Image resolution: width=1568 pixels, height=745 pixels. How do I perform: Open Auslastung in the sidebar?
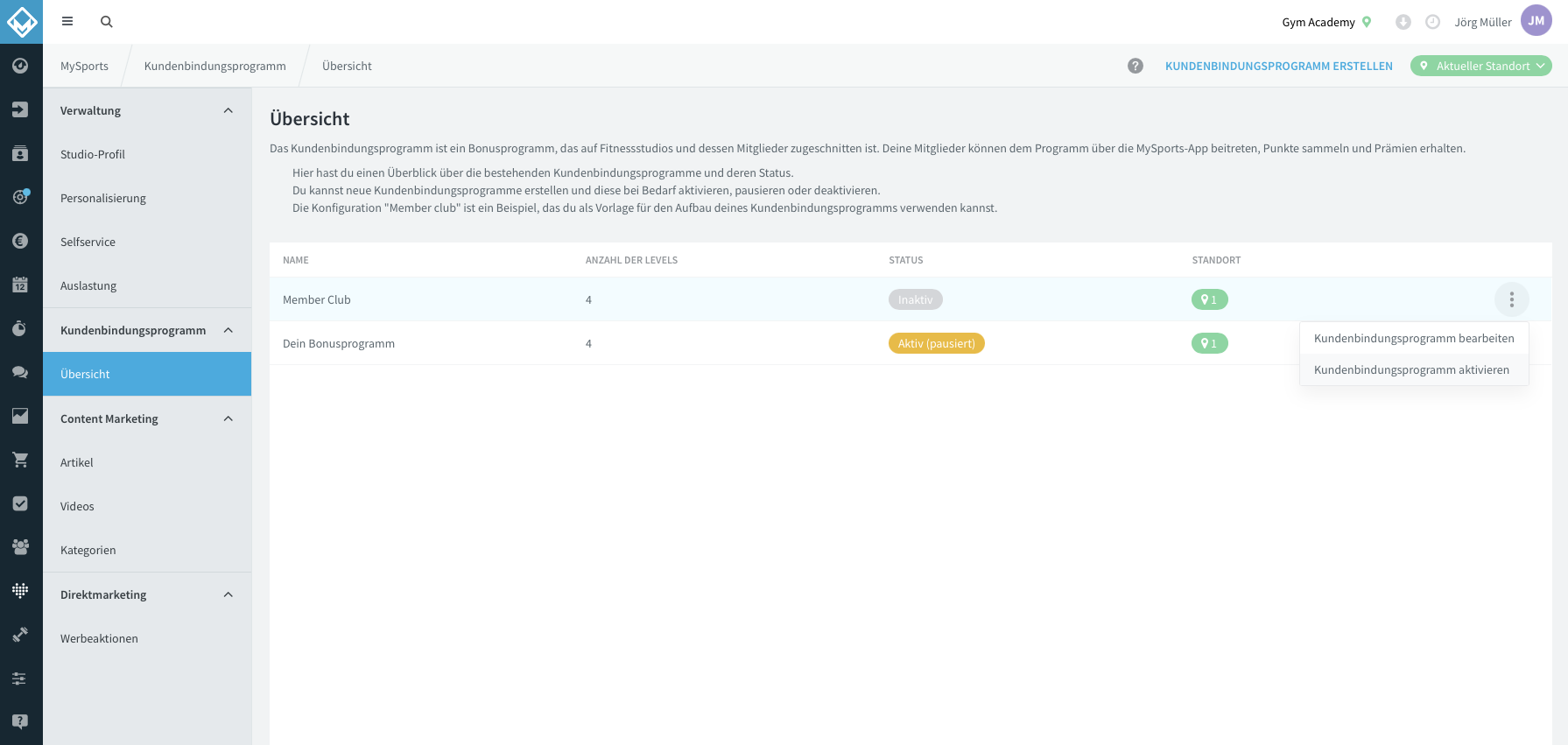point(147,285)
